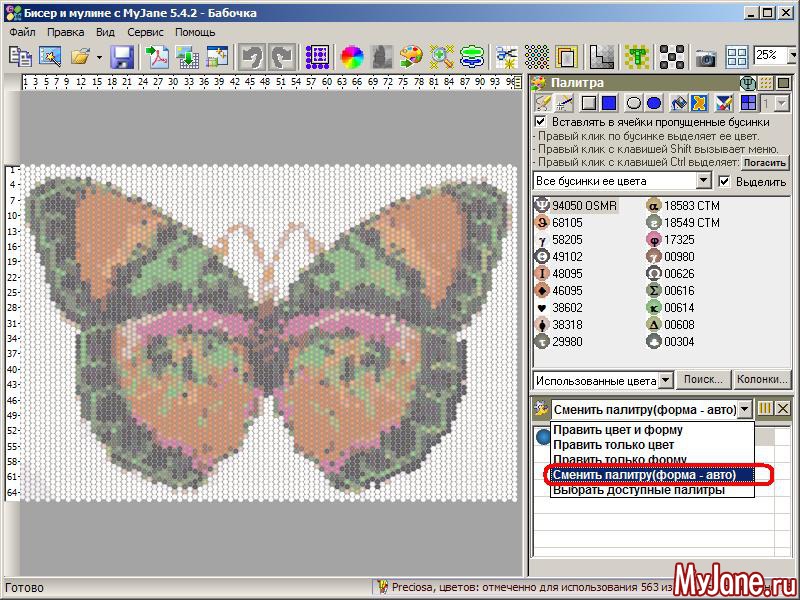Click the artist palette toolbar icon
The image size is (800, 600).
pyautogui.click(x=411, y=56)
